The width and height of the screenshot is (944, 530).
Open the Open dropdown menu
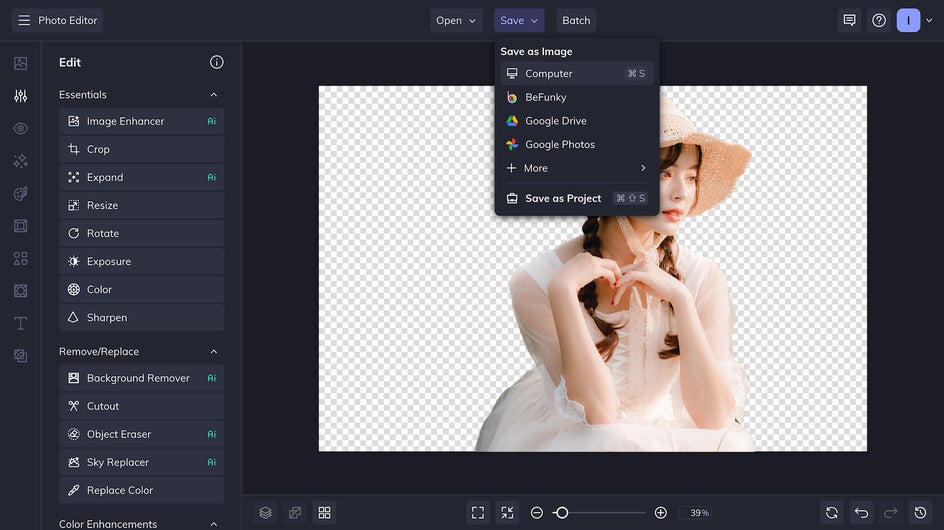(x=456, y=20)
